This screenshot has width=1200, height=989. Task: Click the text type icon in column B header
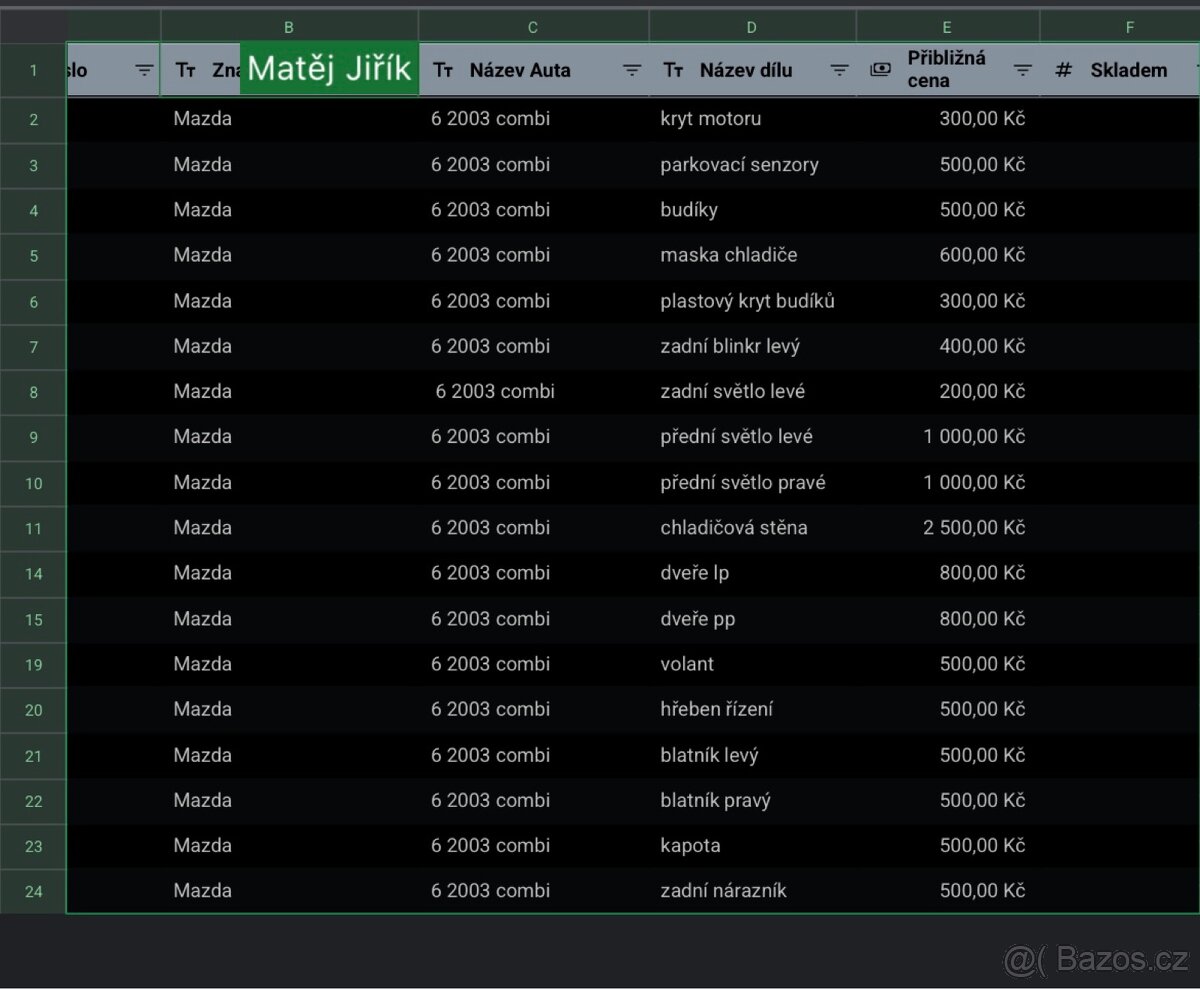pos(186,70)
